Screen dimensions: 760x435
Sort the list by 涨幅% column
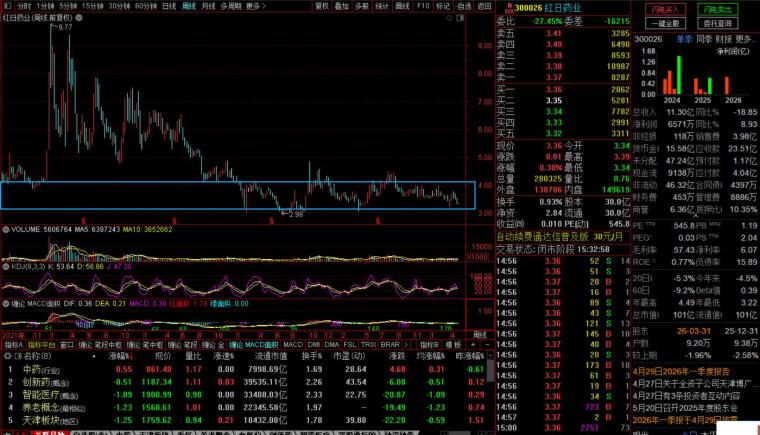tap(121, 356)
